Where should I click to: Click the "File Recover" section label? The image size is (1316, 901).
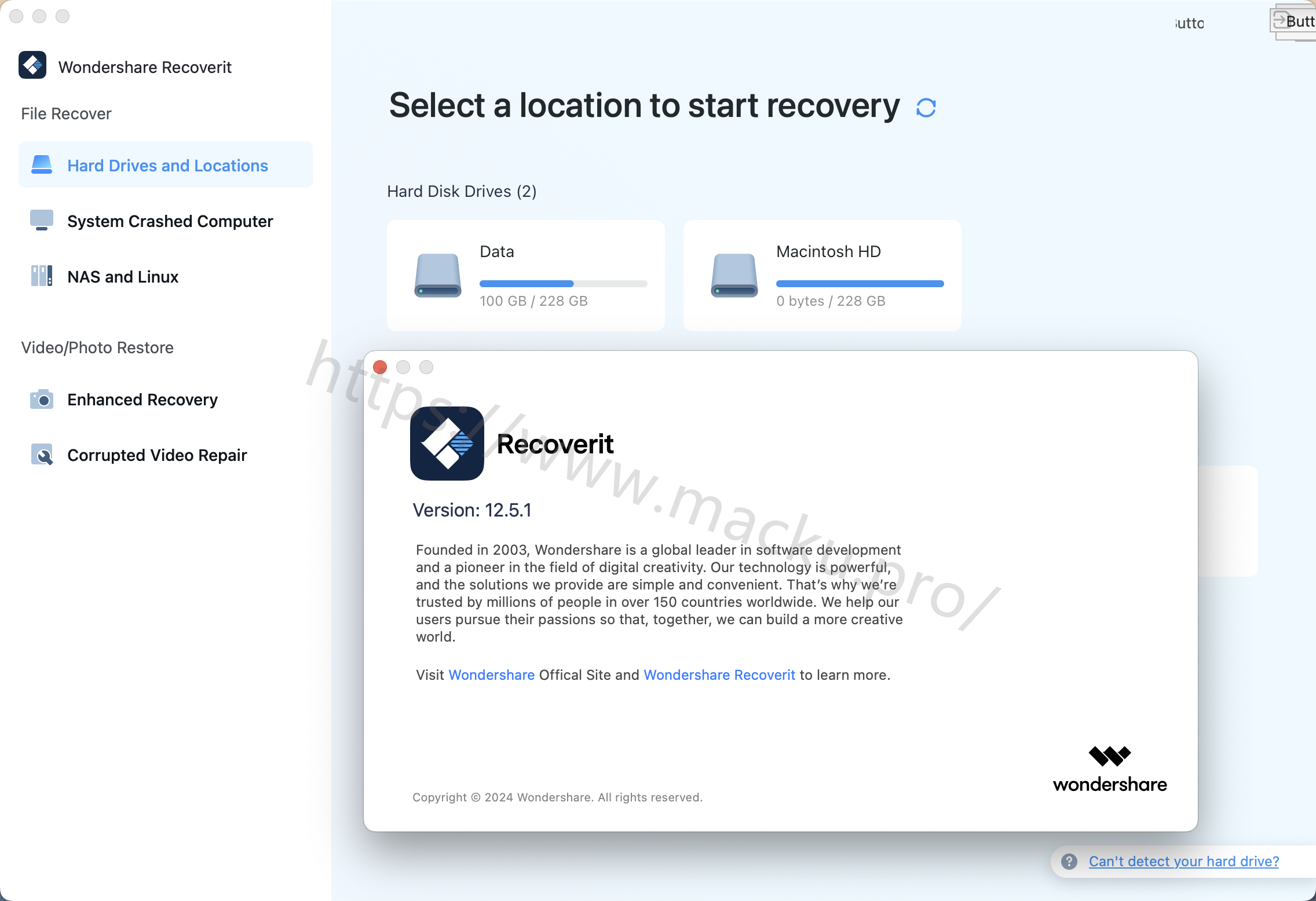click(x=66, y=113)
